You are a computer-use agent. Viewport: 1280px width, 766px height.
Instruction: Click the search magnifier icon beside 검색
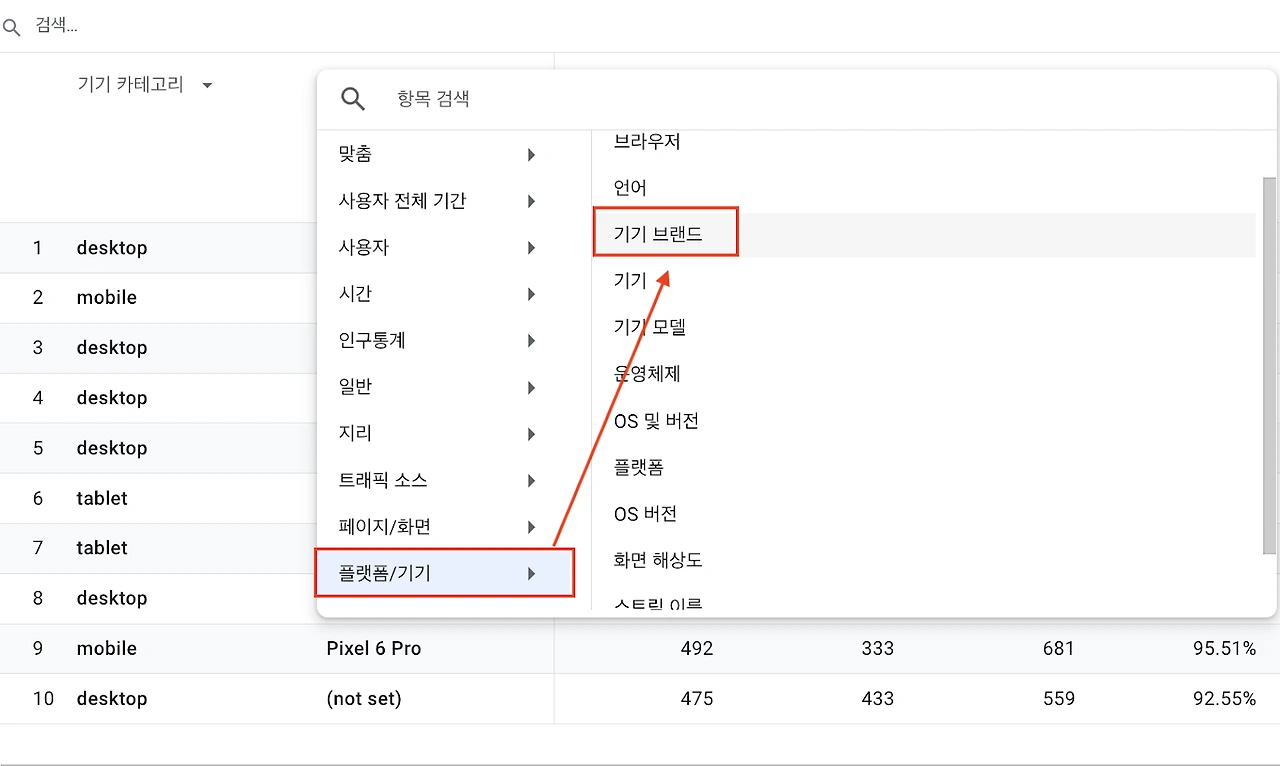[11, 27]
